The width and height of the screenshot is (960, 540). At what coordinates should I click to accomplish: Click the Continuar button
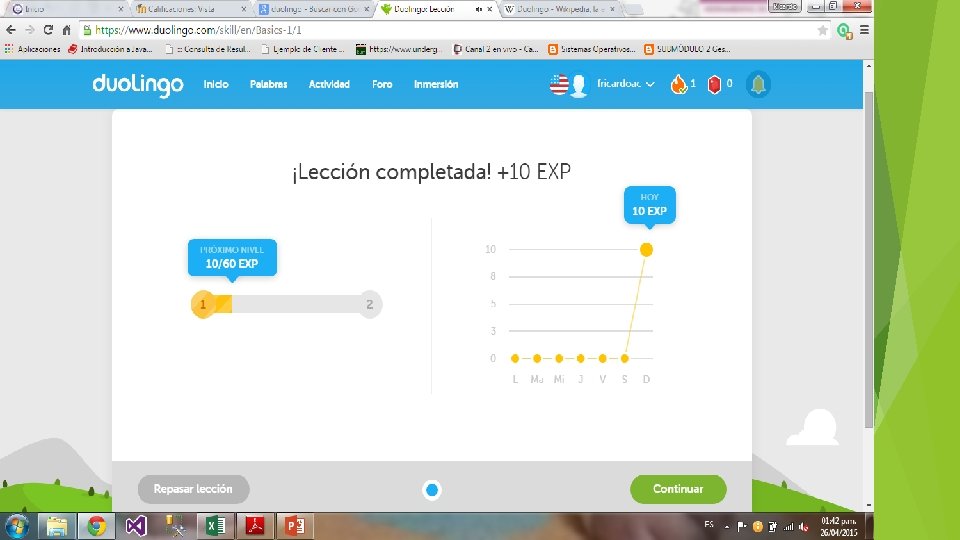pyautogui.click(x=678, y=489)
